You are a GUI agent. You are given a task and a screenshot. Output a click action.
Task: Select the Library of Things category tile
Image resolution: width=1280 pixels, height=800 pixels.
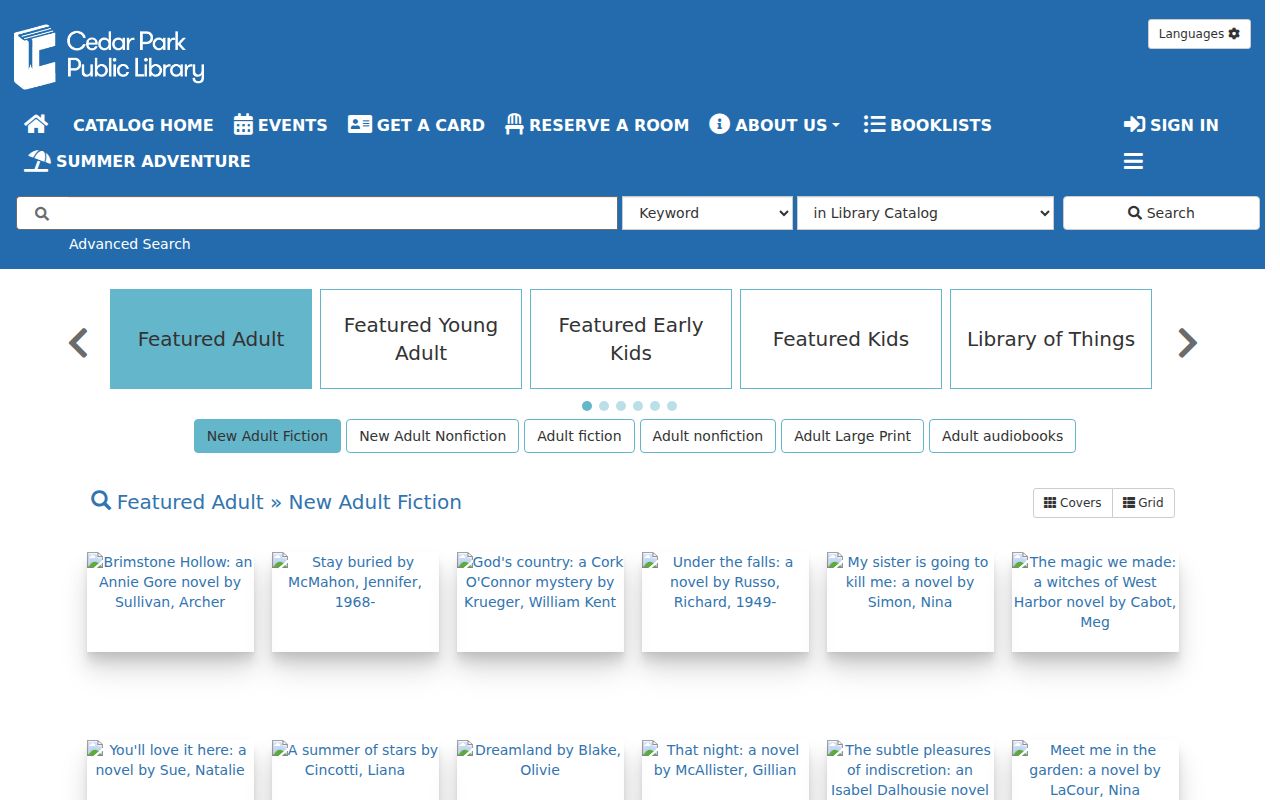click(x=1051, y=339)
